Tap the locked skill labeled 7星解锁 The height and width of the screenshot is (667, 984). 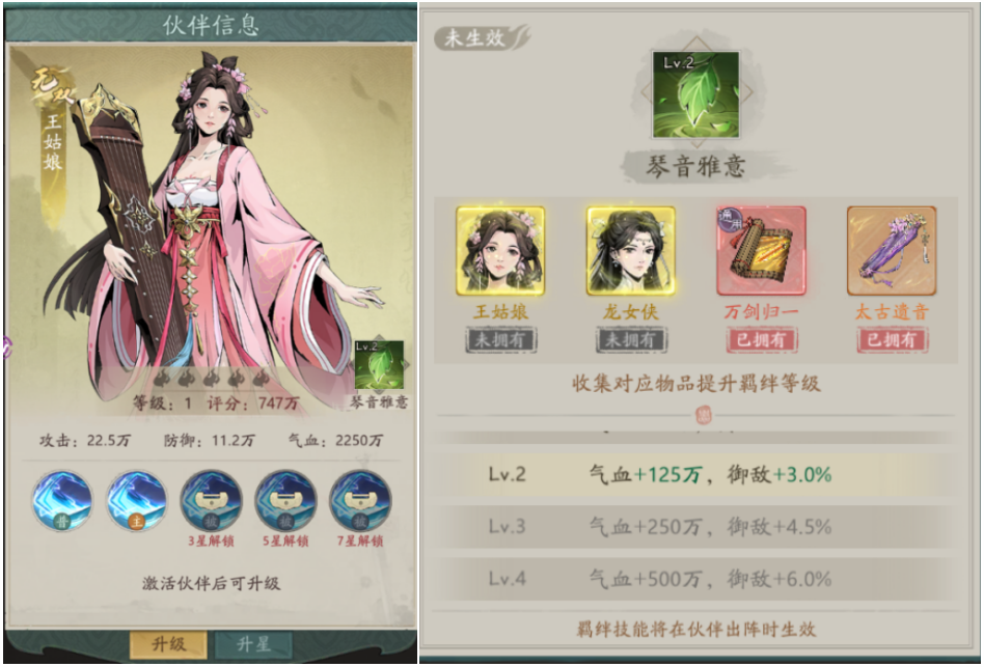[x=360, y=501]
